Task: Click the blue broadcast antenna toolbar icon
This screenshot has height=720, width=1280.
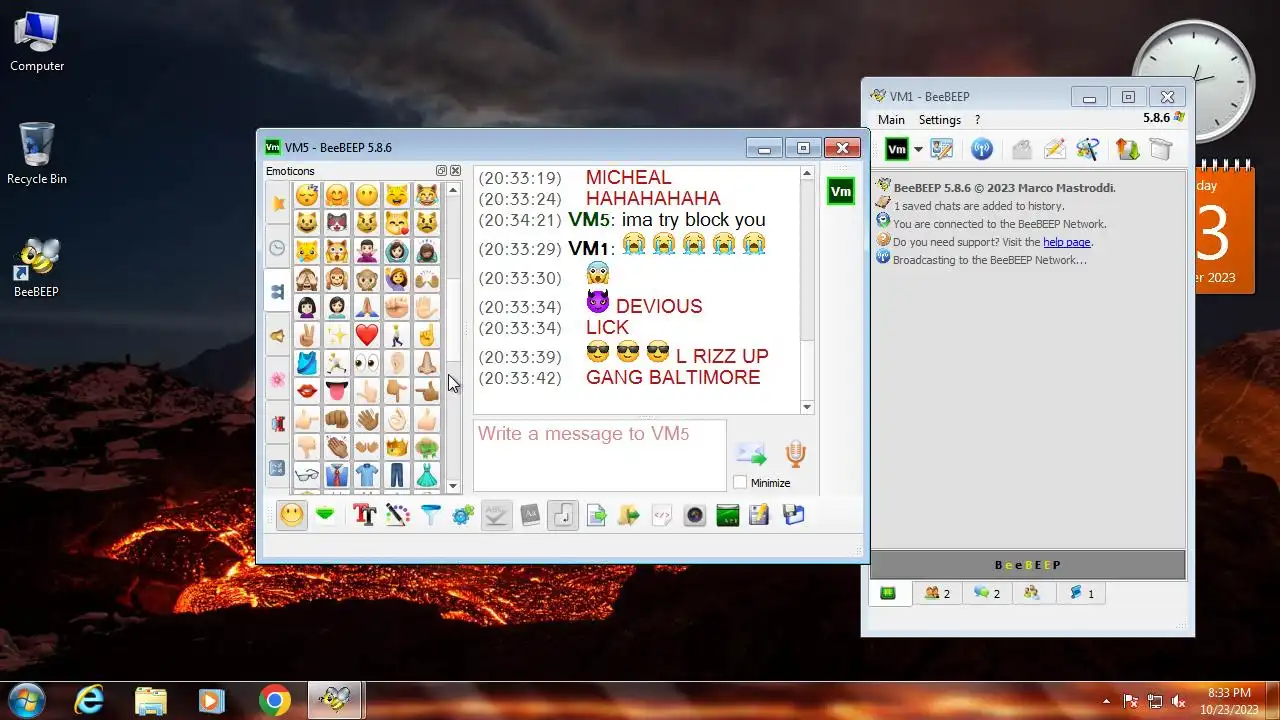Action: pyautogui.click(x=982, y=150)
